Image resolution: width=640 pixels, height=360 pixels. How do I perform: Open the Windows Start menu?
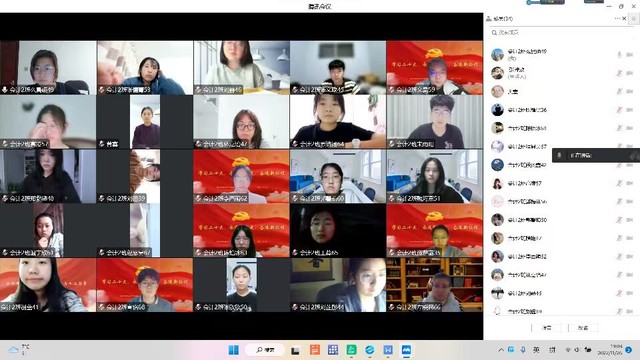point(234,350)
